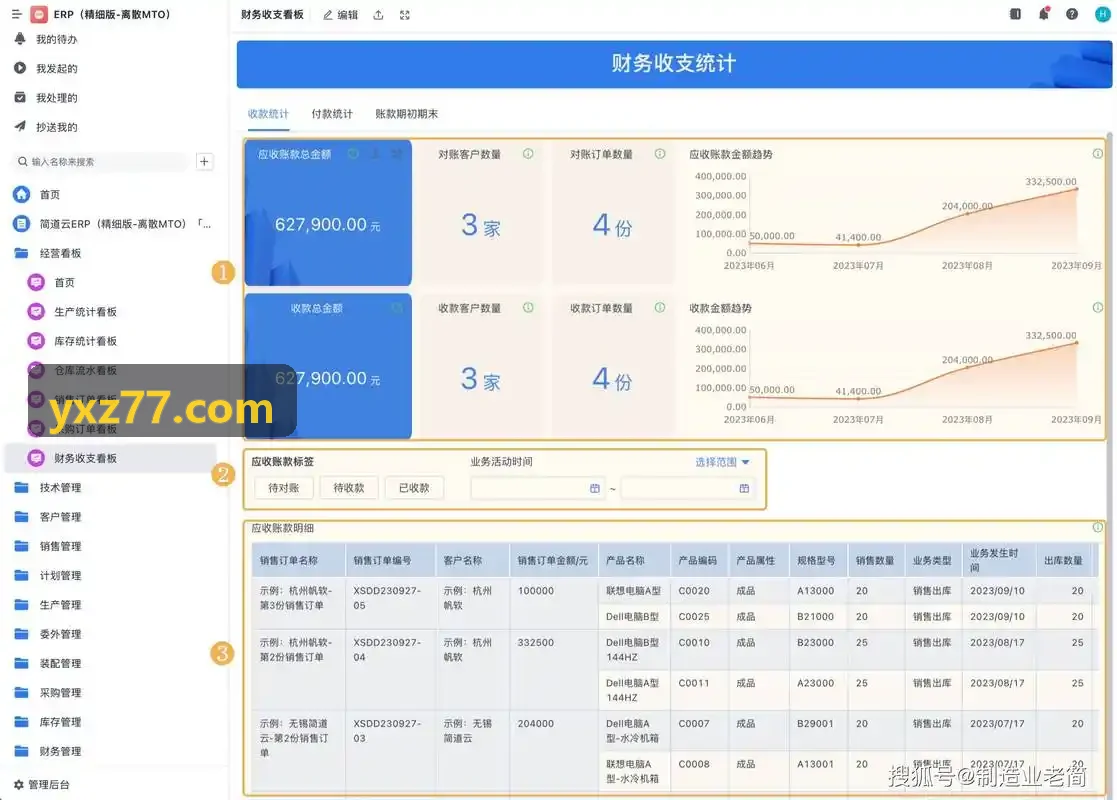Open 管理后台 settings gear
This screenshot has height=800, width=1117.
point(41,784)
